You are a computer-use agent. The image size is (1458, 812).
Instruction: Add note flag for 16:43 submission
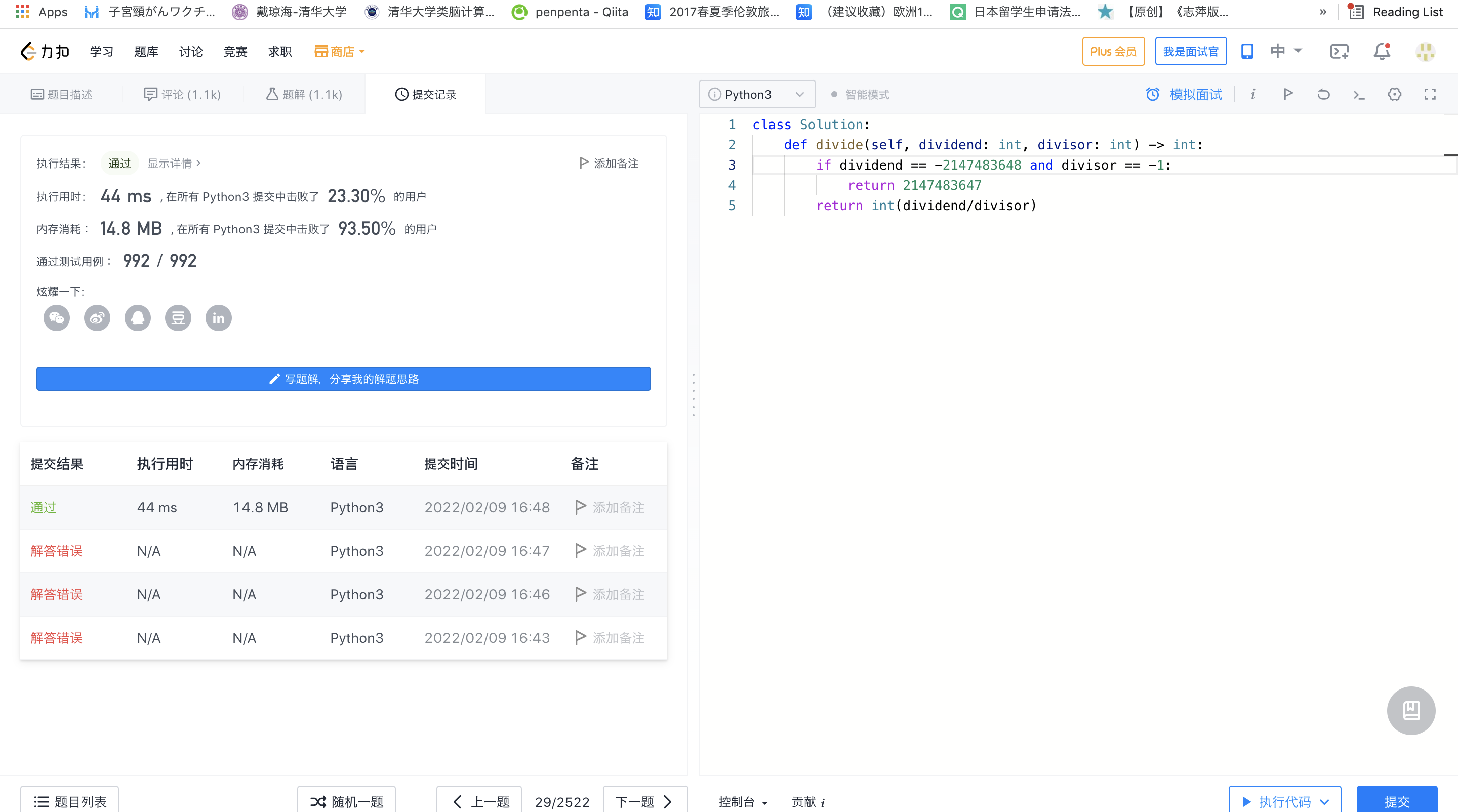coord(610,638)
